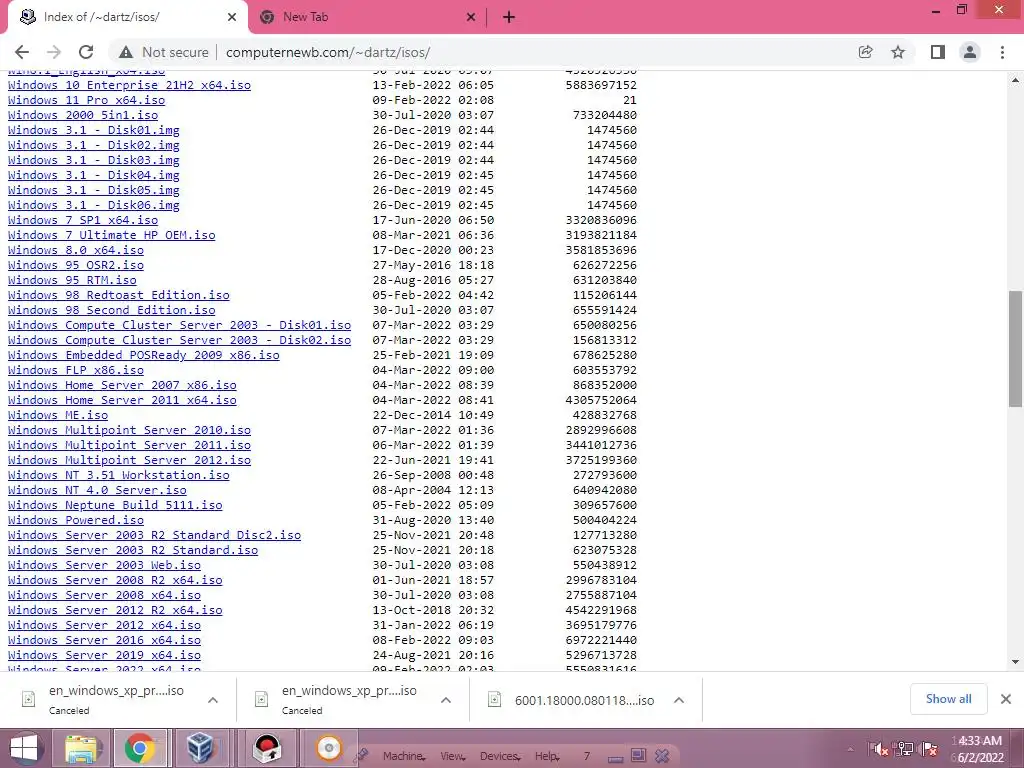Go back to previous page
The height and width of the screenshot is (768, 1024).
click(22, 52)
